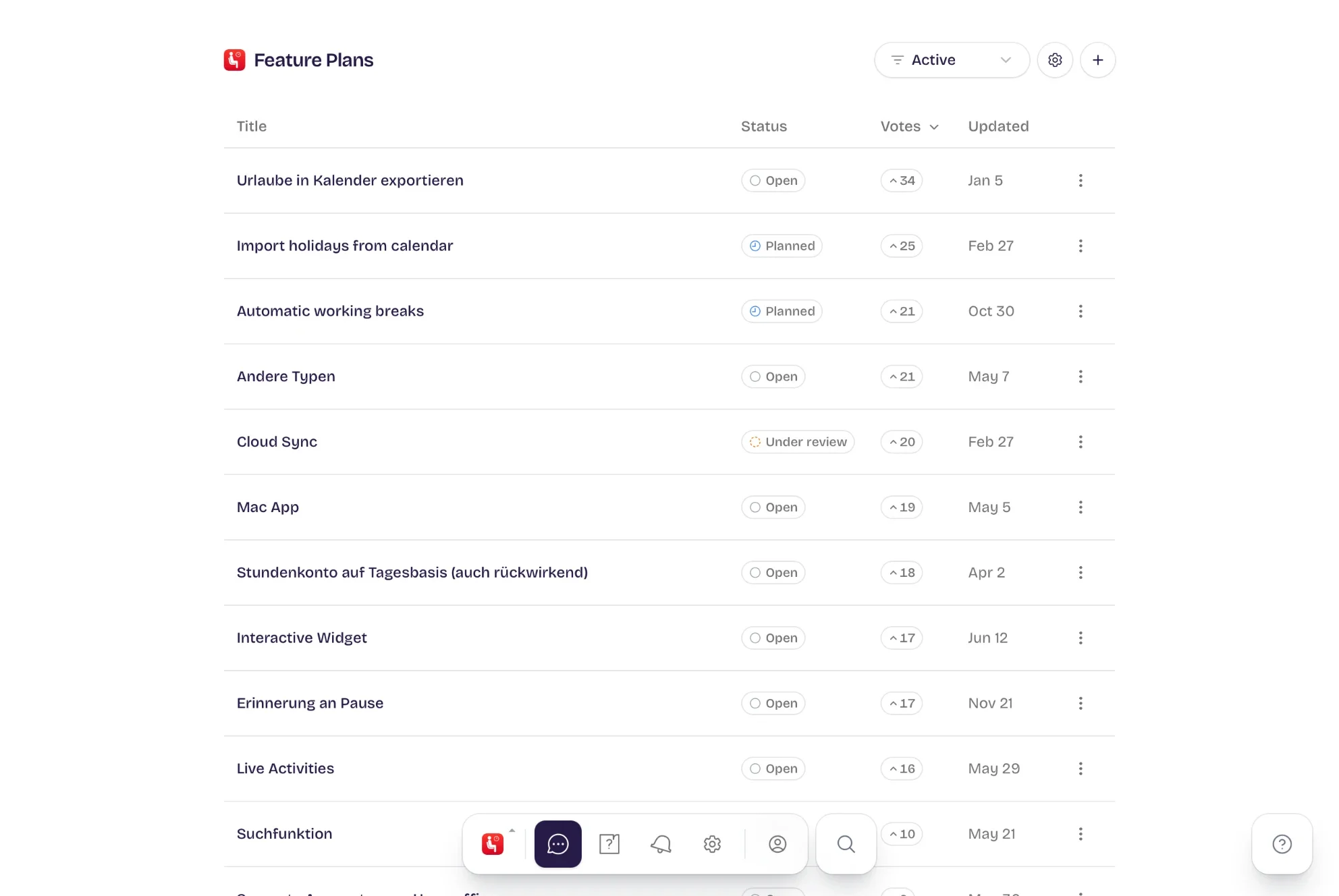1339x896 pixels.
Task: Upvote Import holidays from calendar with 25 votes
Action: pos(902,246)
